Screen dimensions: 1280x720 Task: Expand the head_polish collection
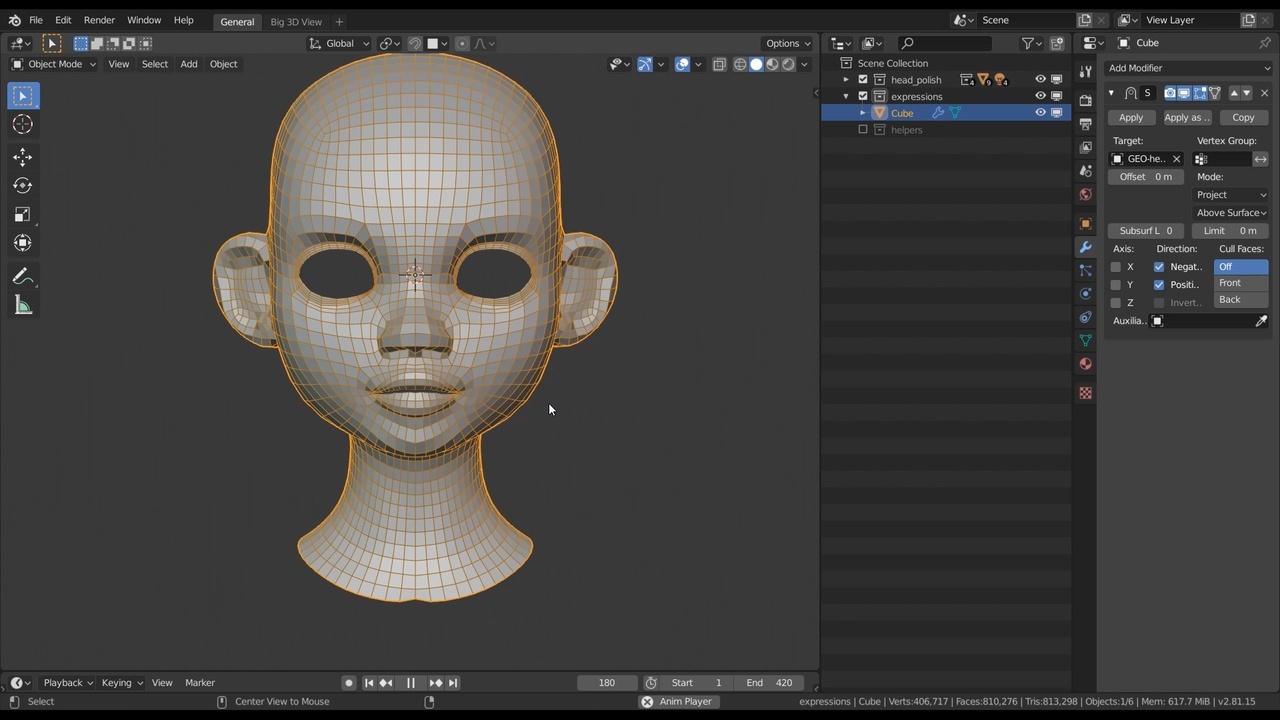point(846,80)
